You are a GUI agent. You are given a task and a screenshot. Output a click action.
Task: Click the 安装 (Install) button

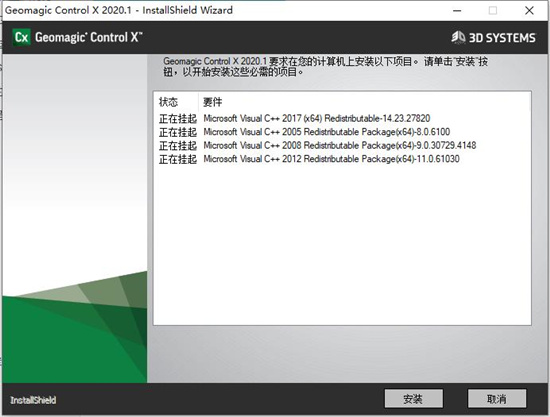pyautogui.click(x=414, y=398)
